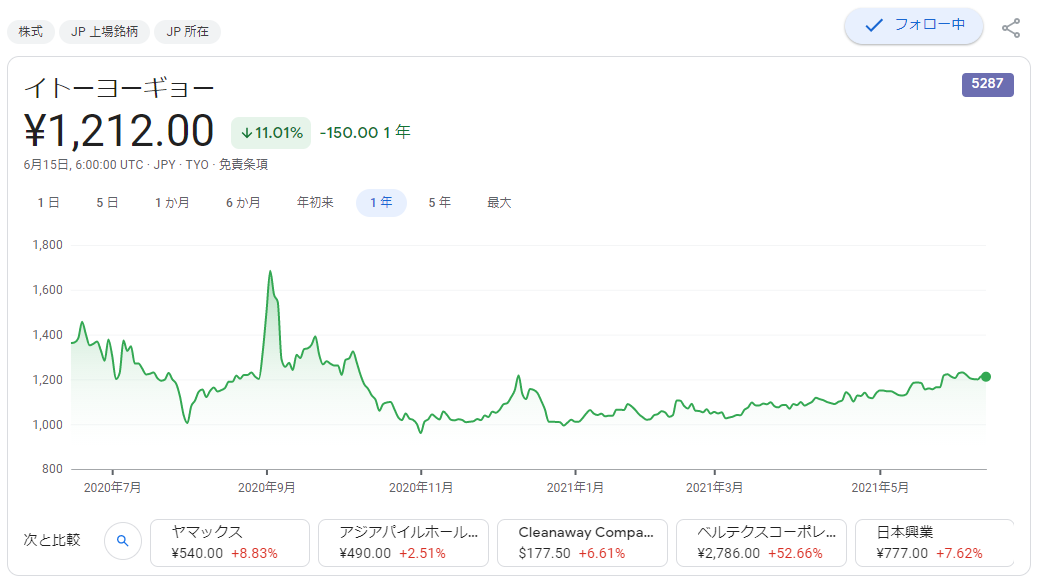Viewport: 1039px width, 582px height.
Task: Click the 1,400 y-axis label
Action: (48, 335)
